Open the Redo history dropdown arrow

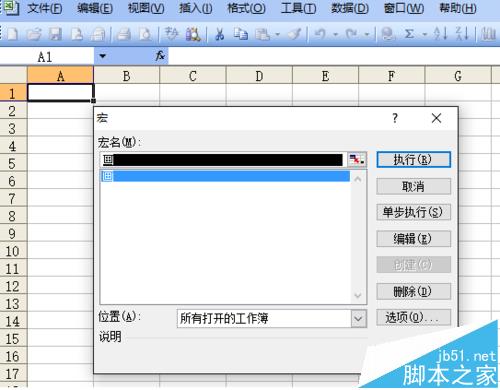(366, 34)
